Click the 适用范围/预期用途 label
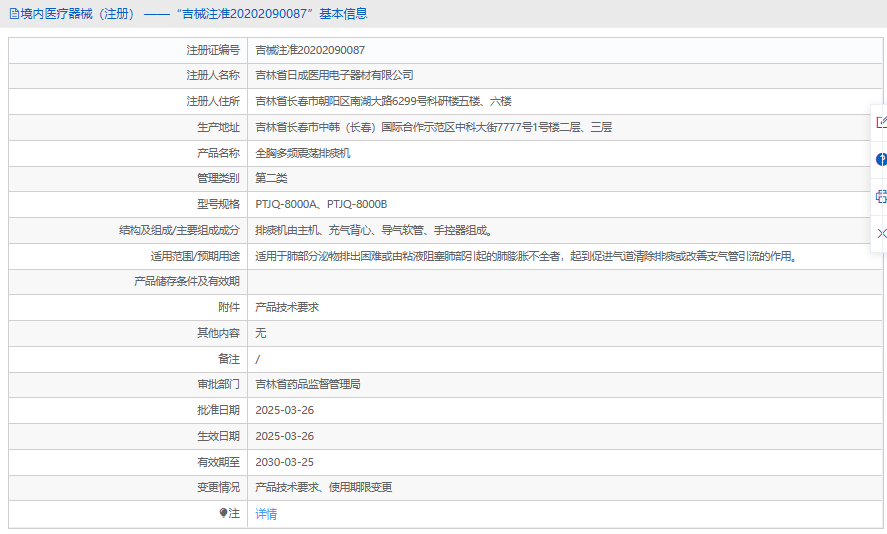The width and height of the screenshot is (887, 534). (x=195, y=256)
